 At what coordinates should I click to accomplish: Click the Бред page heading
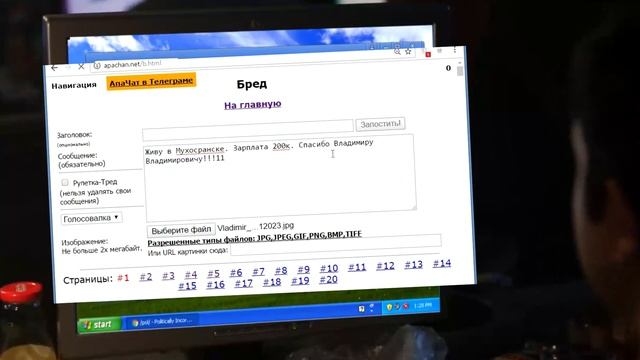252,84
